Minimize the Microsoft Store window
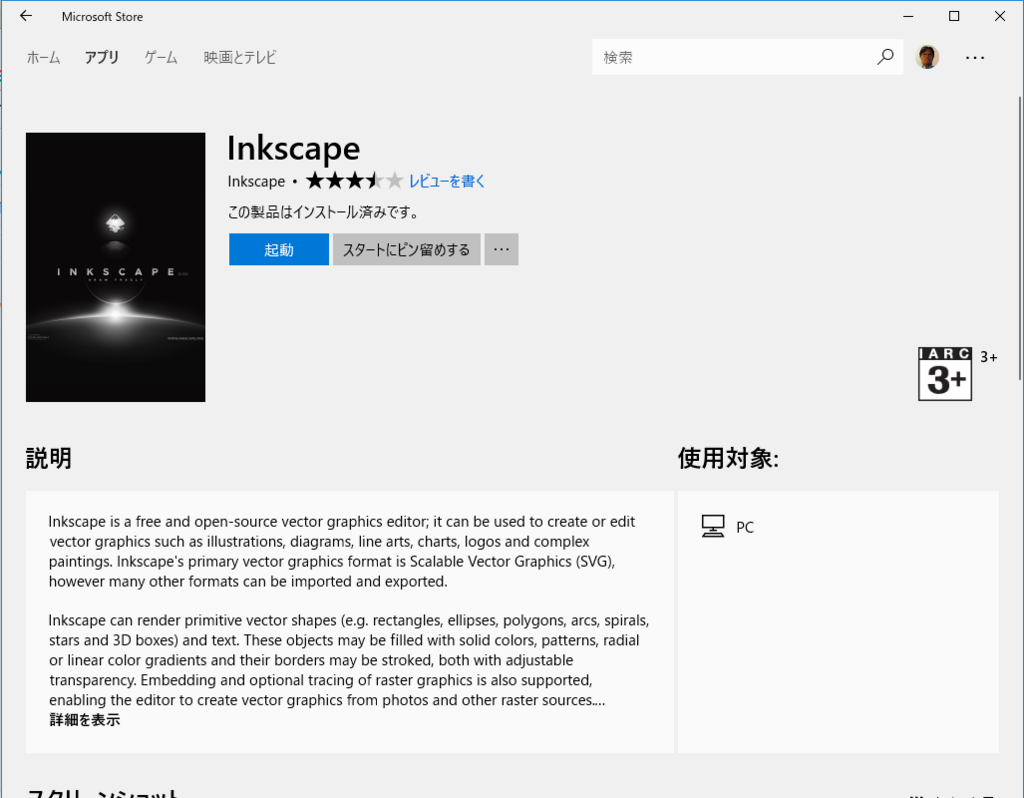 (908, 16)
